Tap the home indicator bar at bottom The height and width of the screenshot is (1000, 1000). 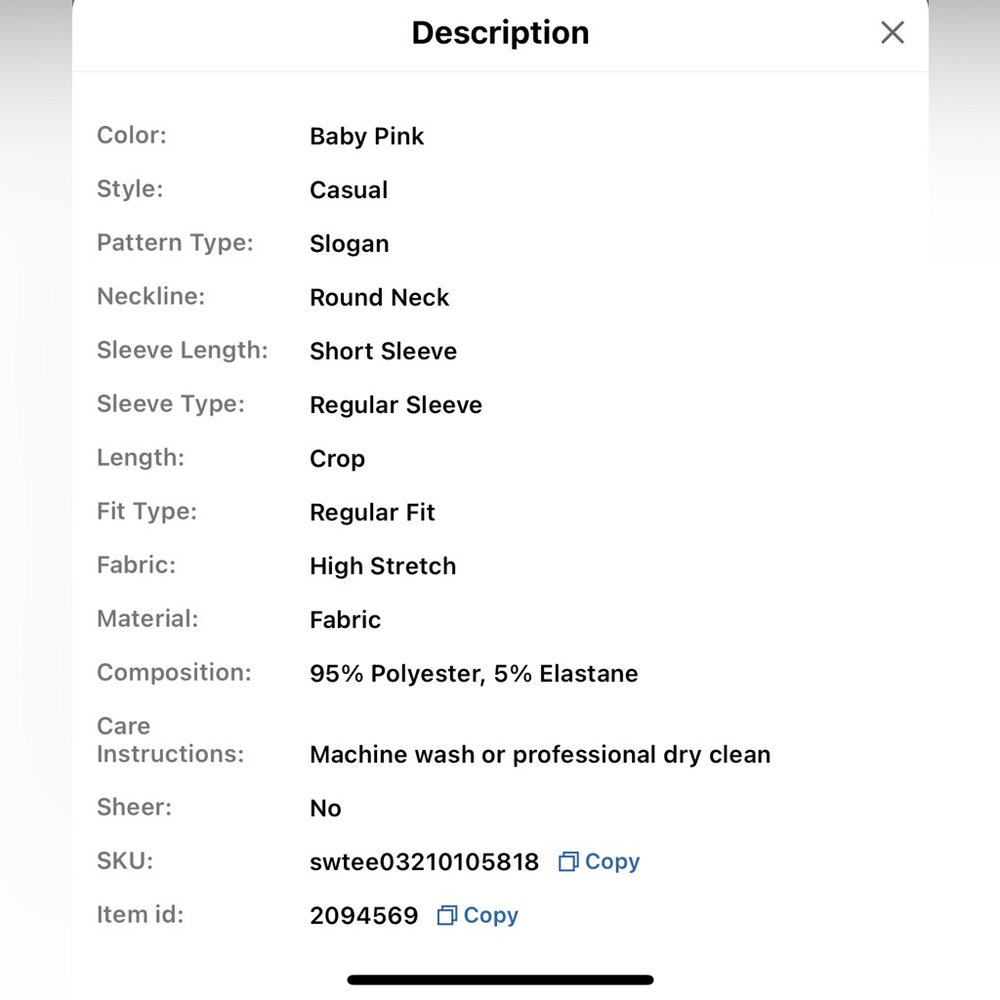pyautogui.click(x=500, y=980)
